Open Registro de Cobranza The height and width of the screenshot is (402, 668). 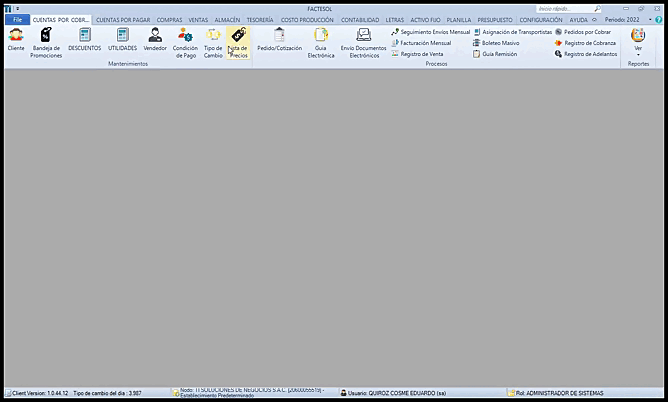click(590, 43)
